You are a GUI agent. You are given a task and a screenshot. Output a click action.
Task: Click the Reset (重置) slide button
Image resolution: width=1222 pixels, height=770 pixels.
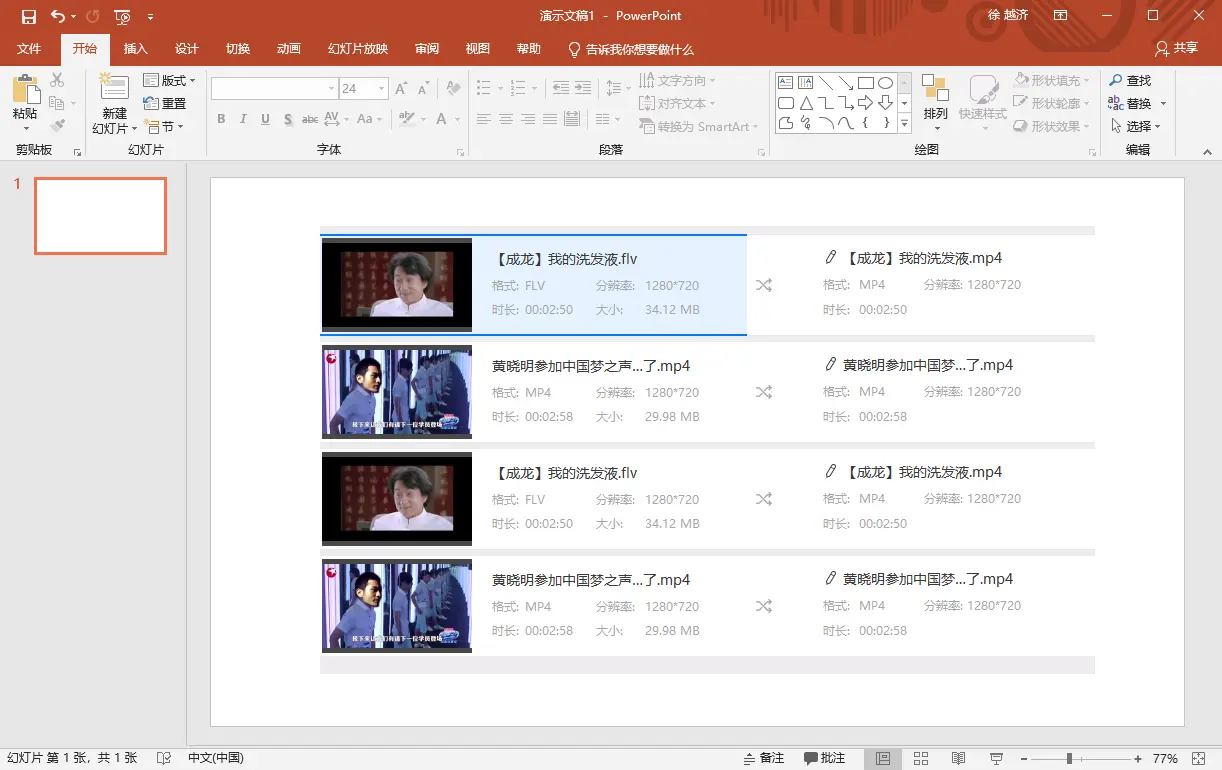tap(166, 103)
